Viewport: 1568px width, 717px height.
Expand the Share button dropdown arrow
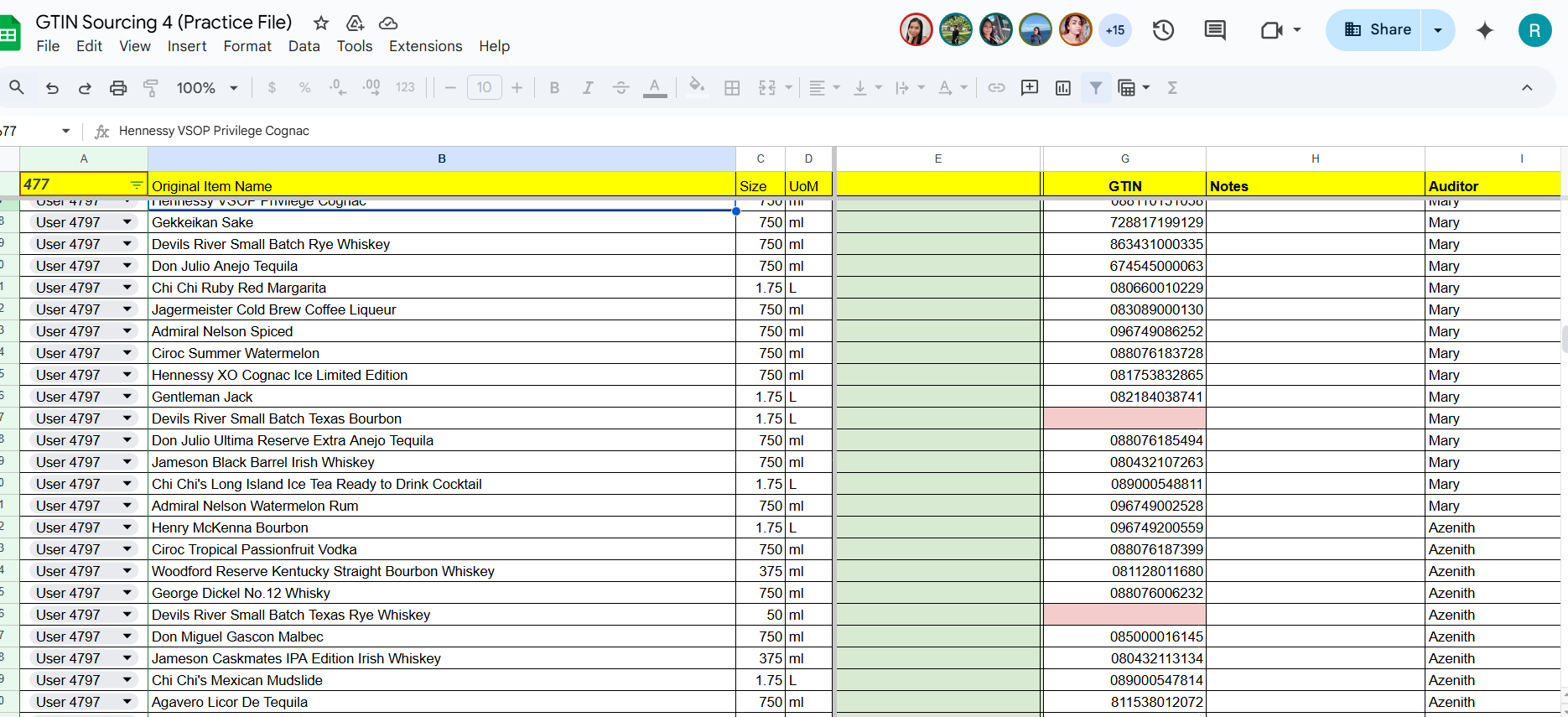click(1438, 30)
